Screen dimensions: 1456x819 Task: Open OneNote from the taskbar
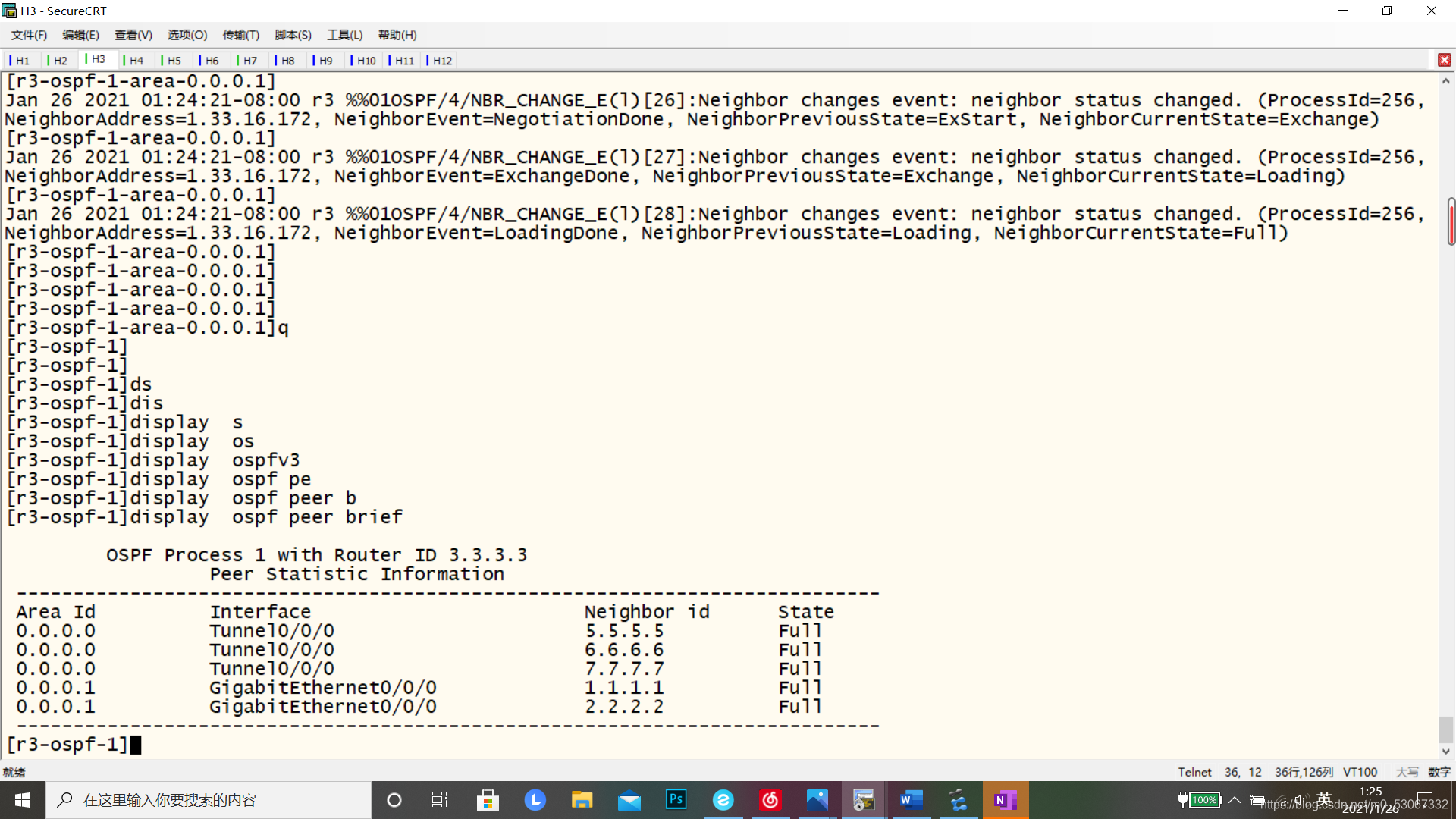[x=1005, y=800]
